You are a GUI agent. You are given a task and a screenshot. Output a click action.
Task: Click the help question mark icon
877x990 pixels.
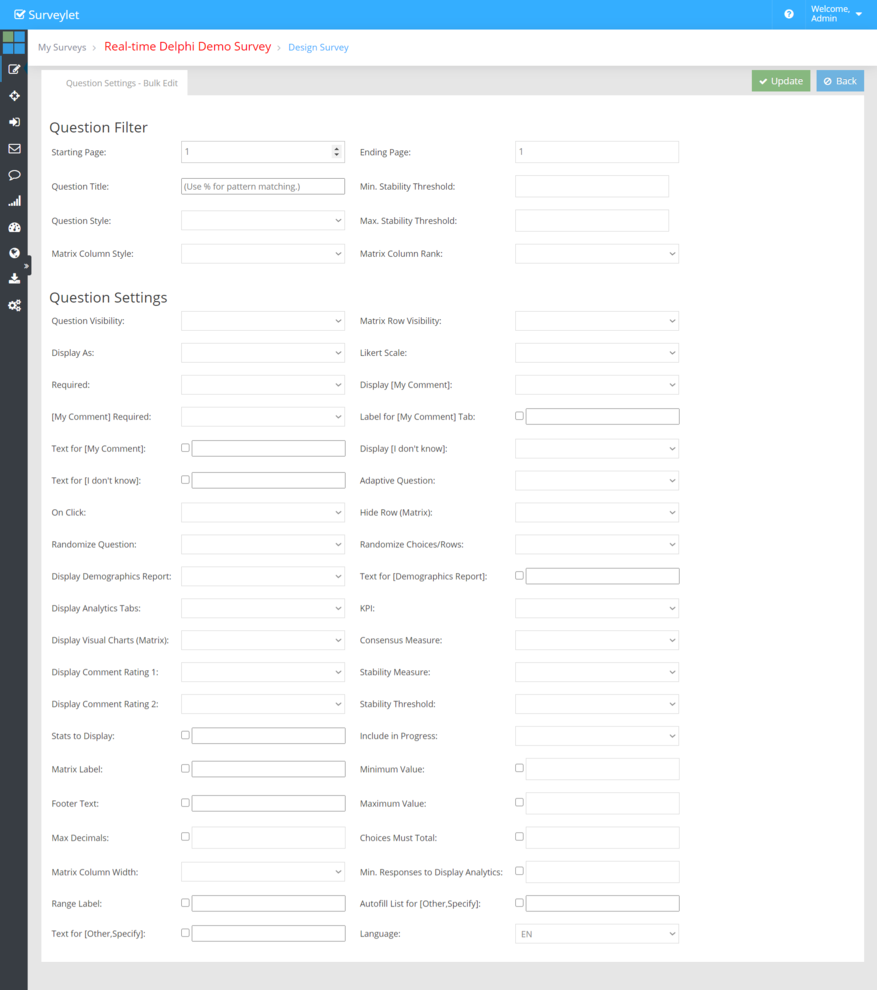click(x=789, y=14)
